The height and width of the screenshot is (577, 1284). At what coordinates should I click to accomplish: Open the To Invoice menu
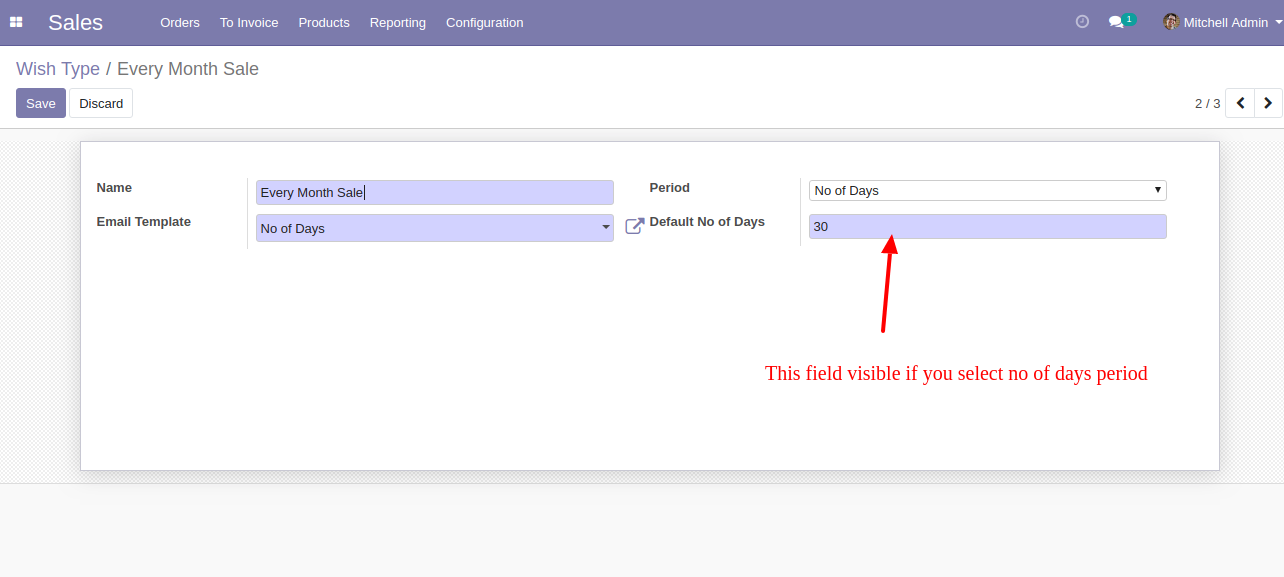coord(249,22)
